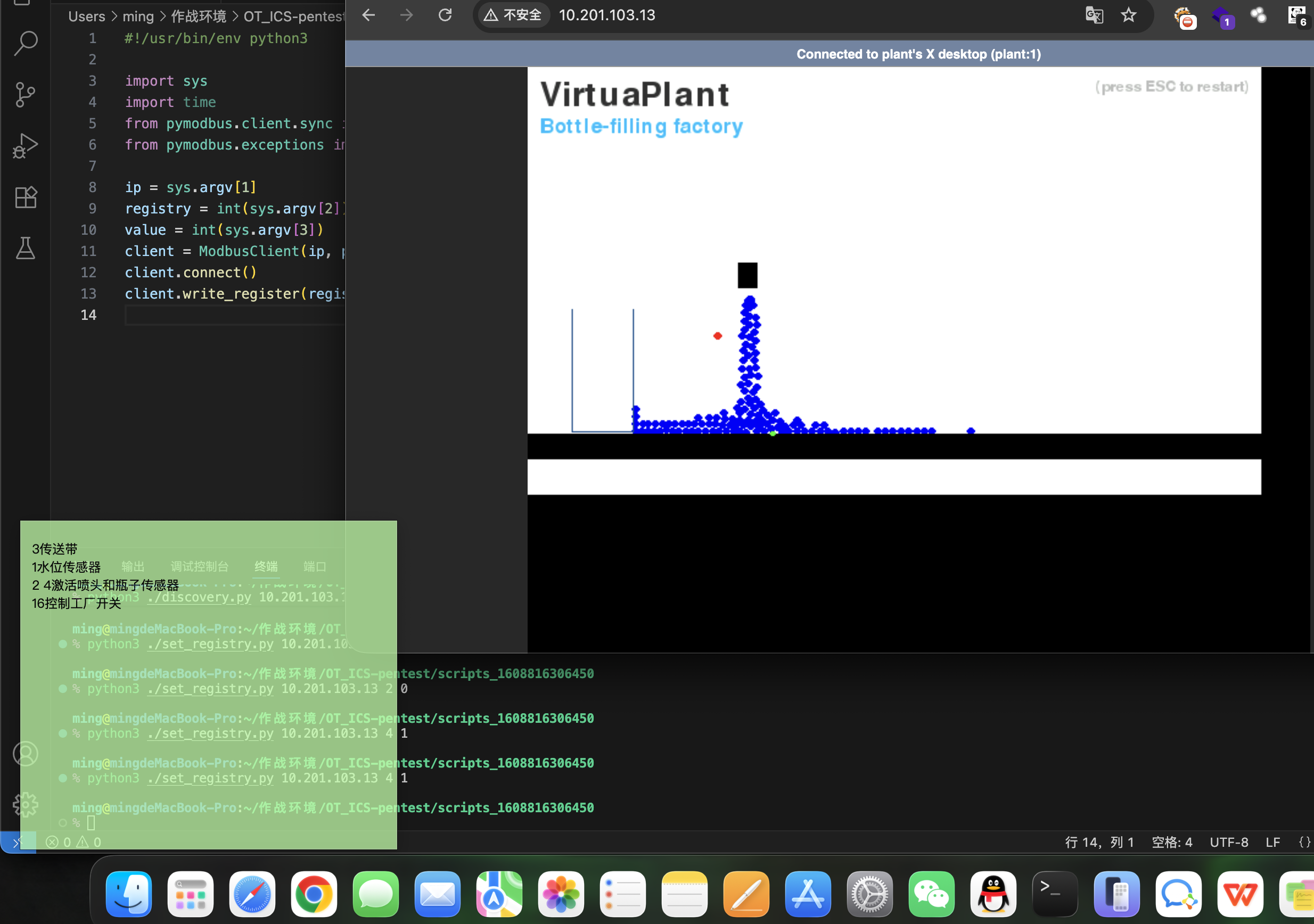
Task: Click the red sensor dot in plant
Action: 717,336
